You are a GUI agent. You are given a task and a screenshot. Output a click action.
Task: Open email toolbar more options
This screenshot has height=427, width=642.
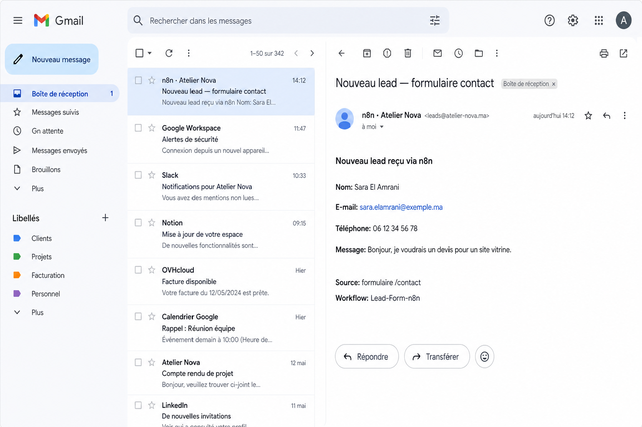point(497,53)
